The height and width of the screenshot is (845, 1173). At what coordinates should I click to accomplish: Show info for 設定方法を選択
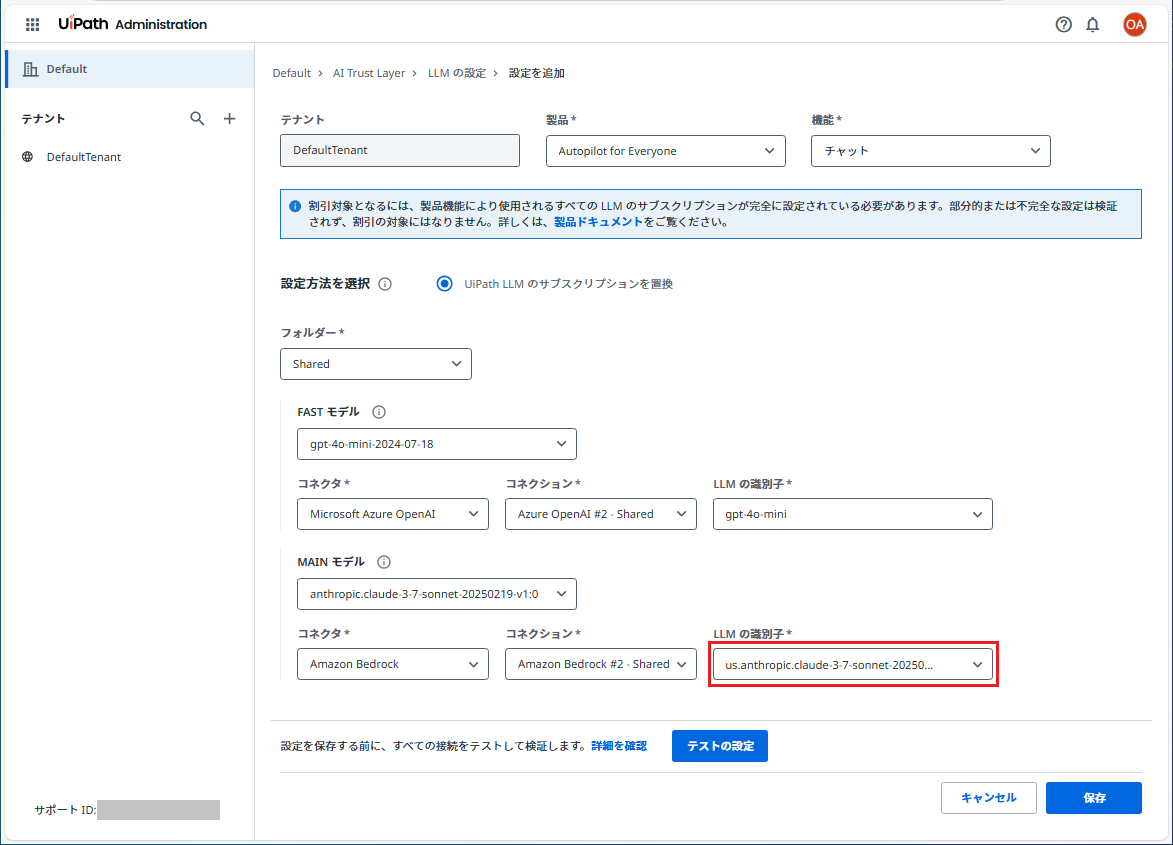coord(385,284)
